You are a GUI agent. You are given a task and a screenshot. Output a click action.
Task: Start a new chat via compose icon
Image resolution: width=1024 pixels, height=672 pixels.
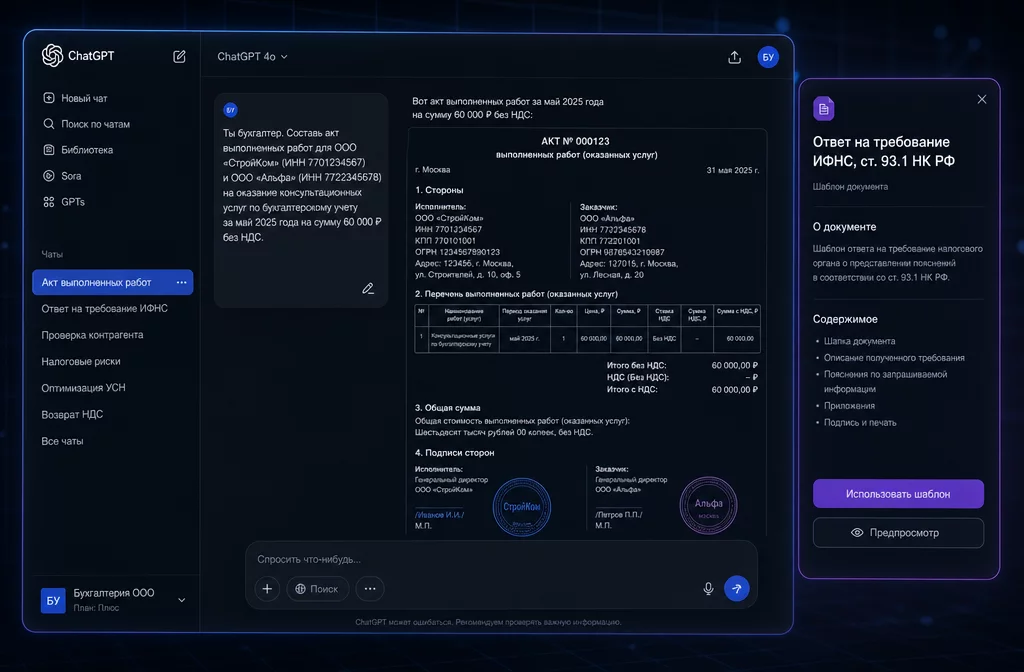[x=179, y=57]
